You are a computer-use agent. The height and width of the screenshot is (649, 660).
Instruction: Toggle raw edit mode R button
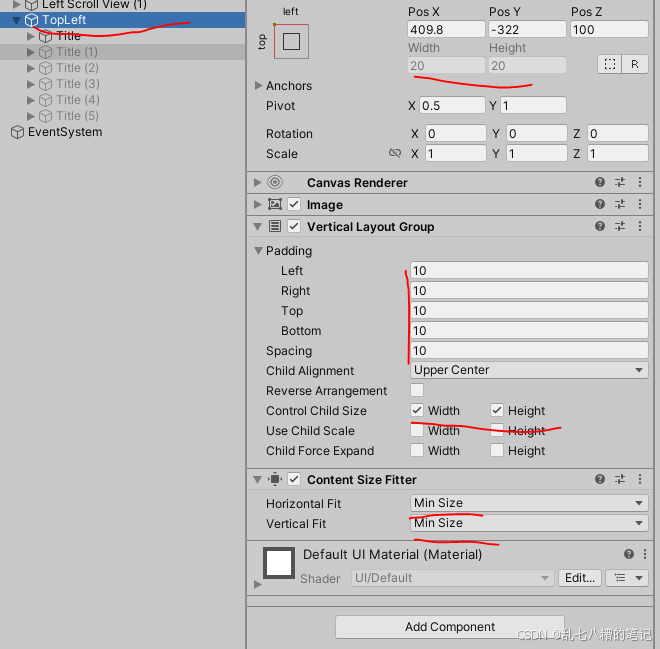point(635,64)
